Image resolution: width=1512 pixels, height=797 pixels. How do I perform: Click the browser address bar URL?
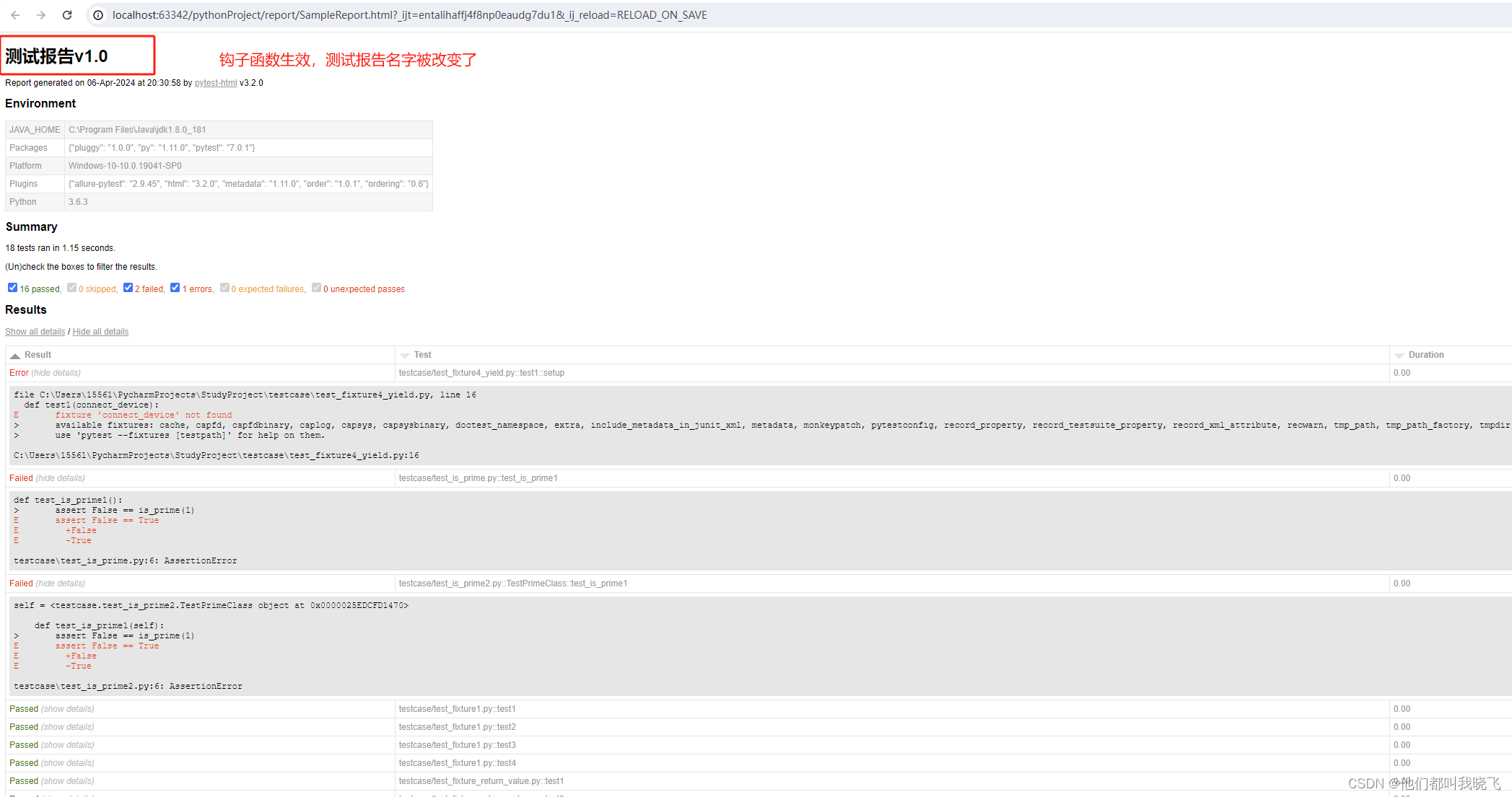click(x=409, y=14)
